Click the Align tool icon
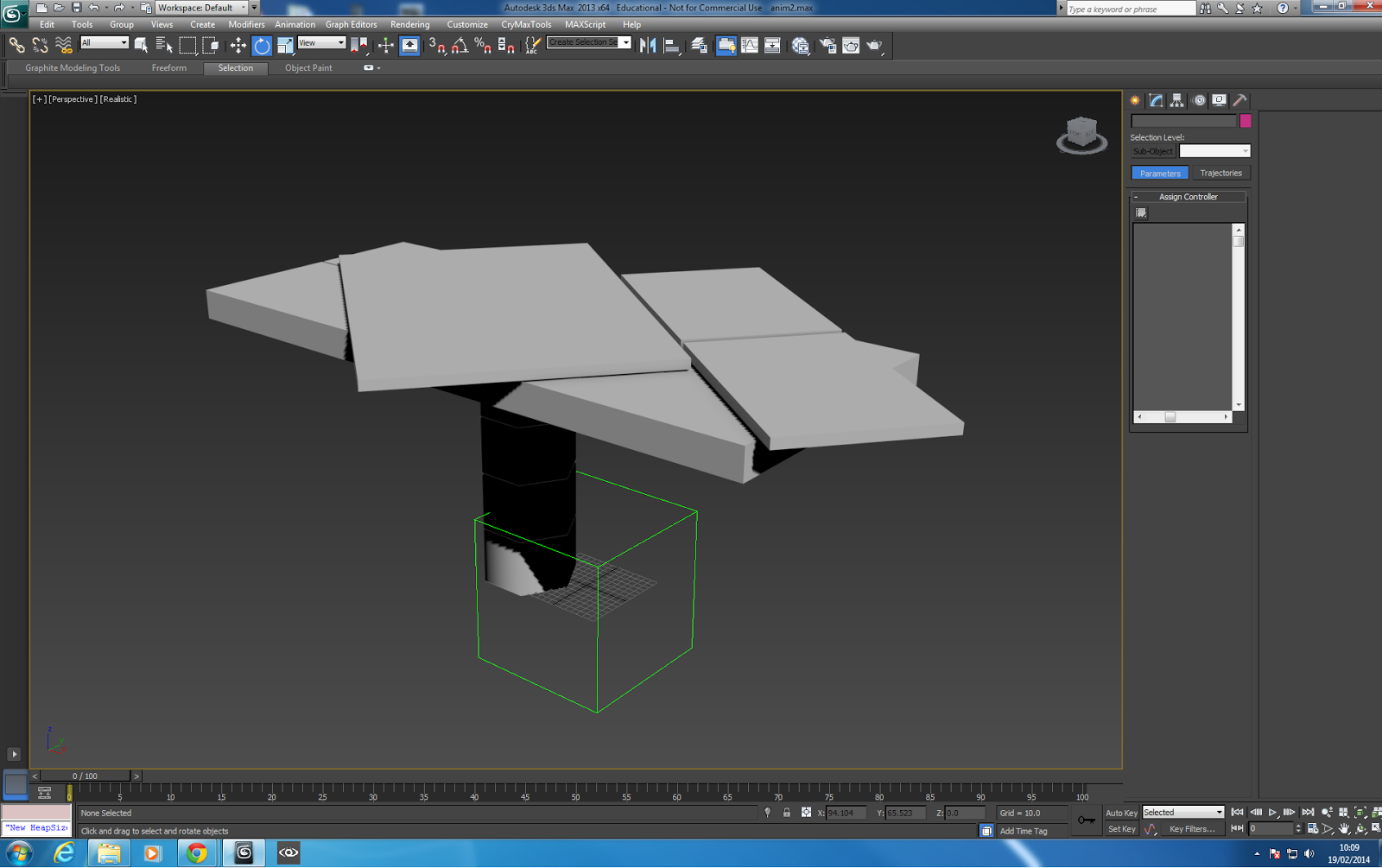 click(671, 45)
